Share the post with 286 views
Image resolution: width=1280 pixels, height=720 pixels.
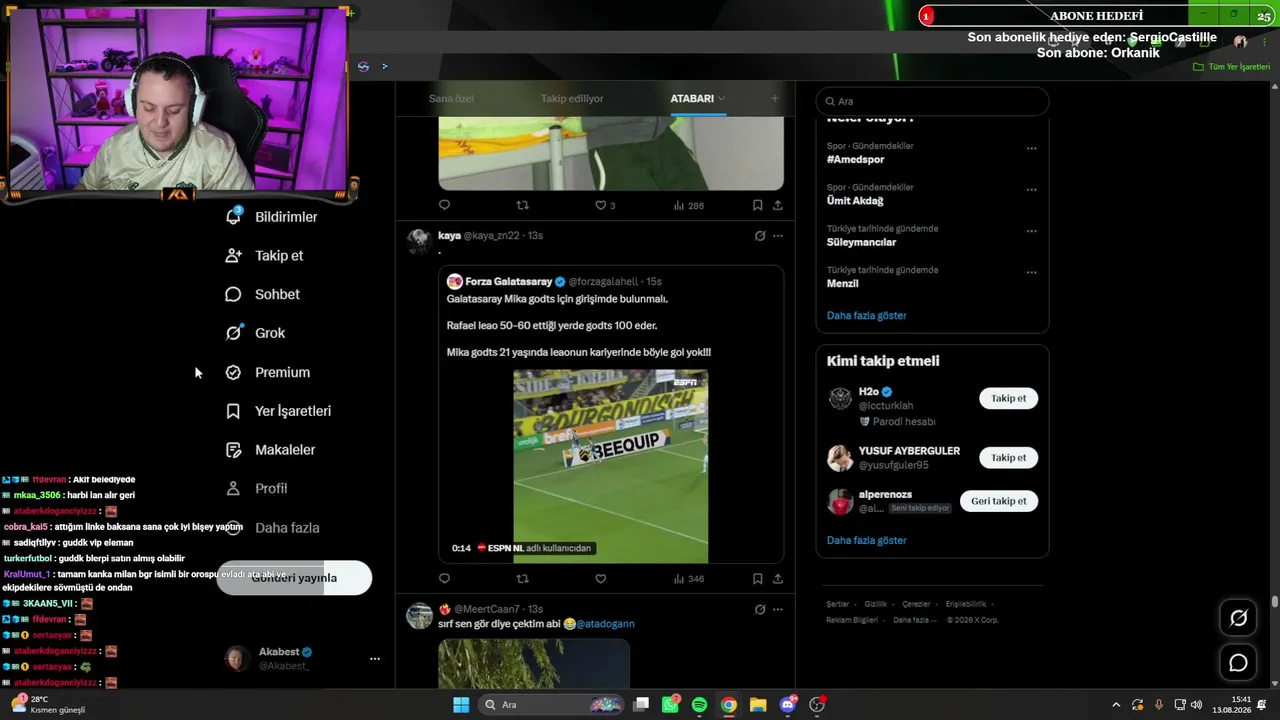(x=777, y=205)
